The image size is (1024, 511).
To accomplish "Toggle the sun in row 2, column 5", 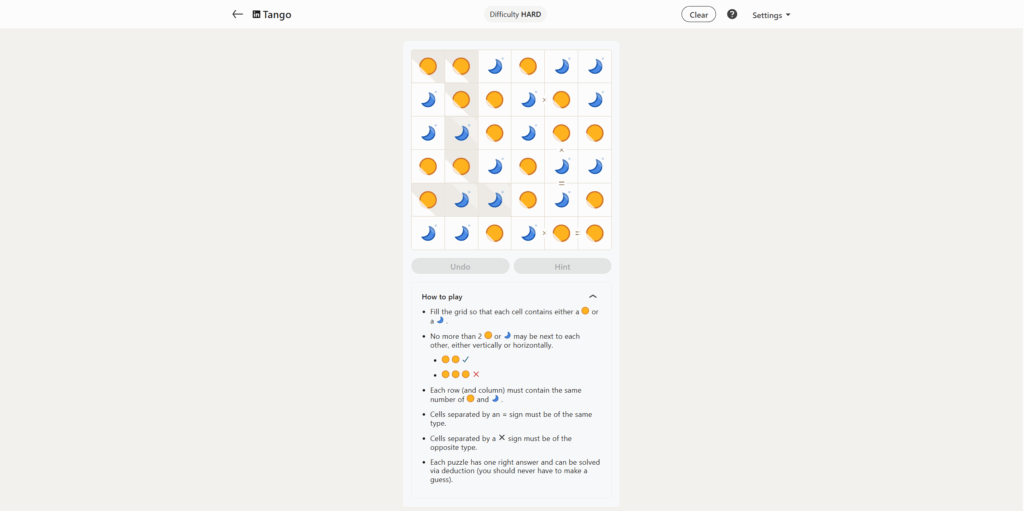I will pyautogui.click(x=562, y=100).
